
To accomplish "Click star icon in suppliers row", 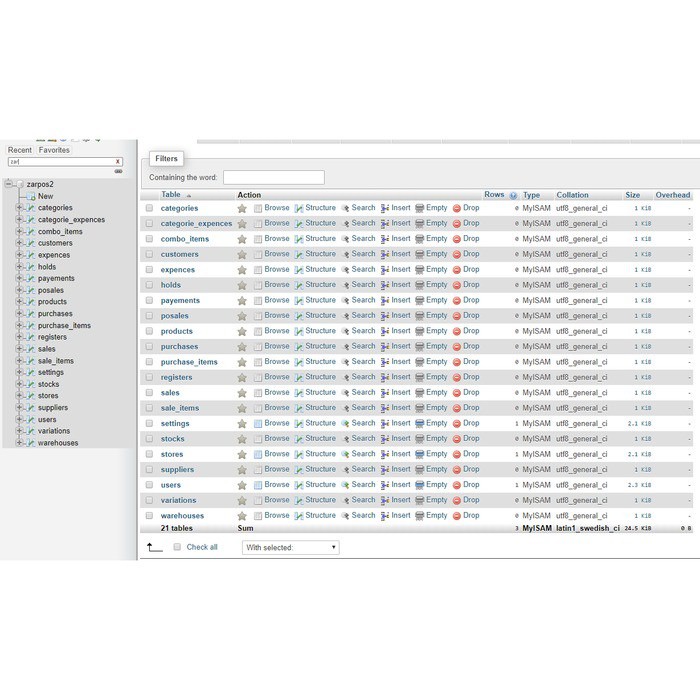I will 242,470.
